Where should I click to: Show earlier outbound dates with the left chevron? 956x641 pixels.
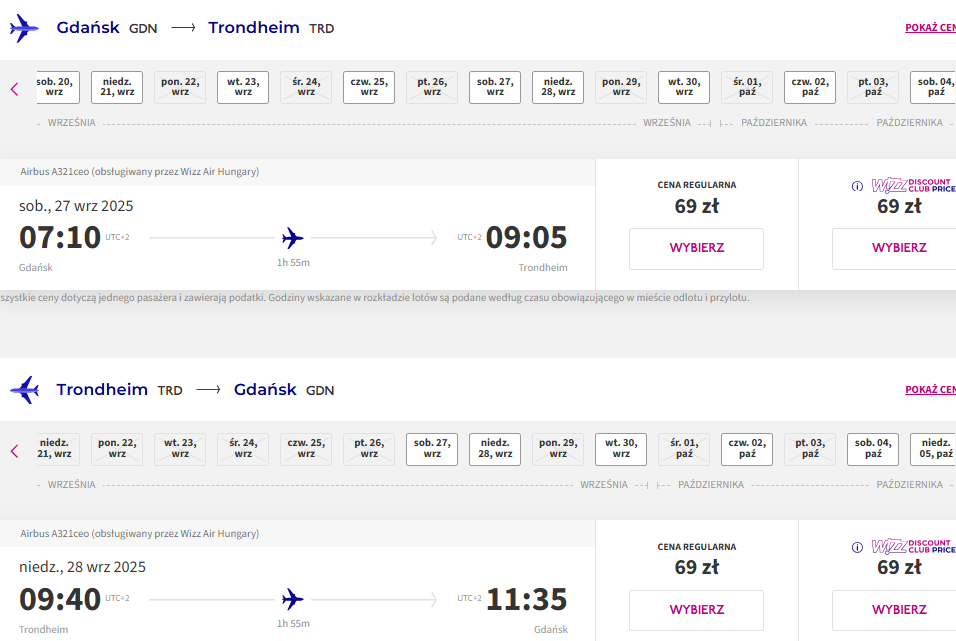pos(15,89)
